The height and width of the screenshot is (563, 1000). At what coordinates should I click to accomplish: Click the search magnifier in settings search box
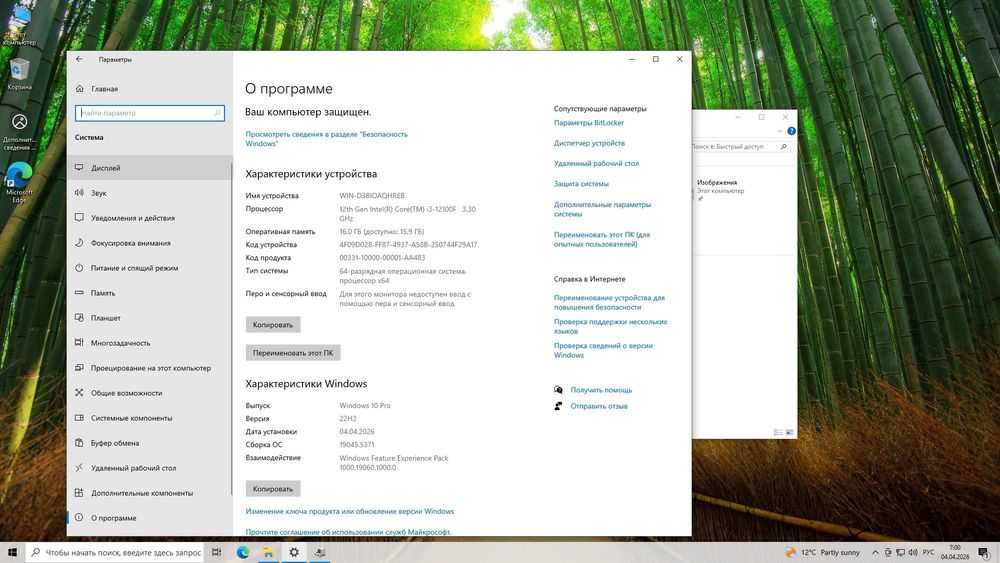(x=217, y=113)
